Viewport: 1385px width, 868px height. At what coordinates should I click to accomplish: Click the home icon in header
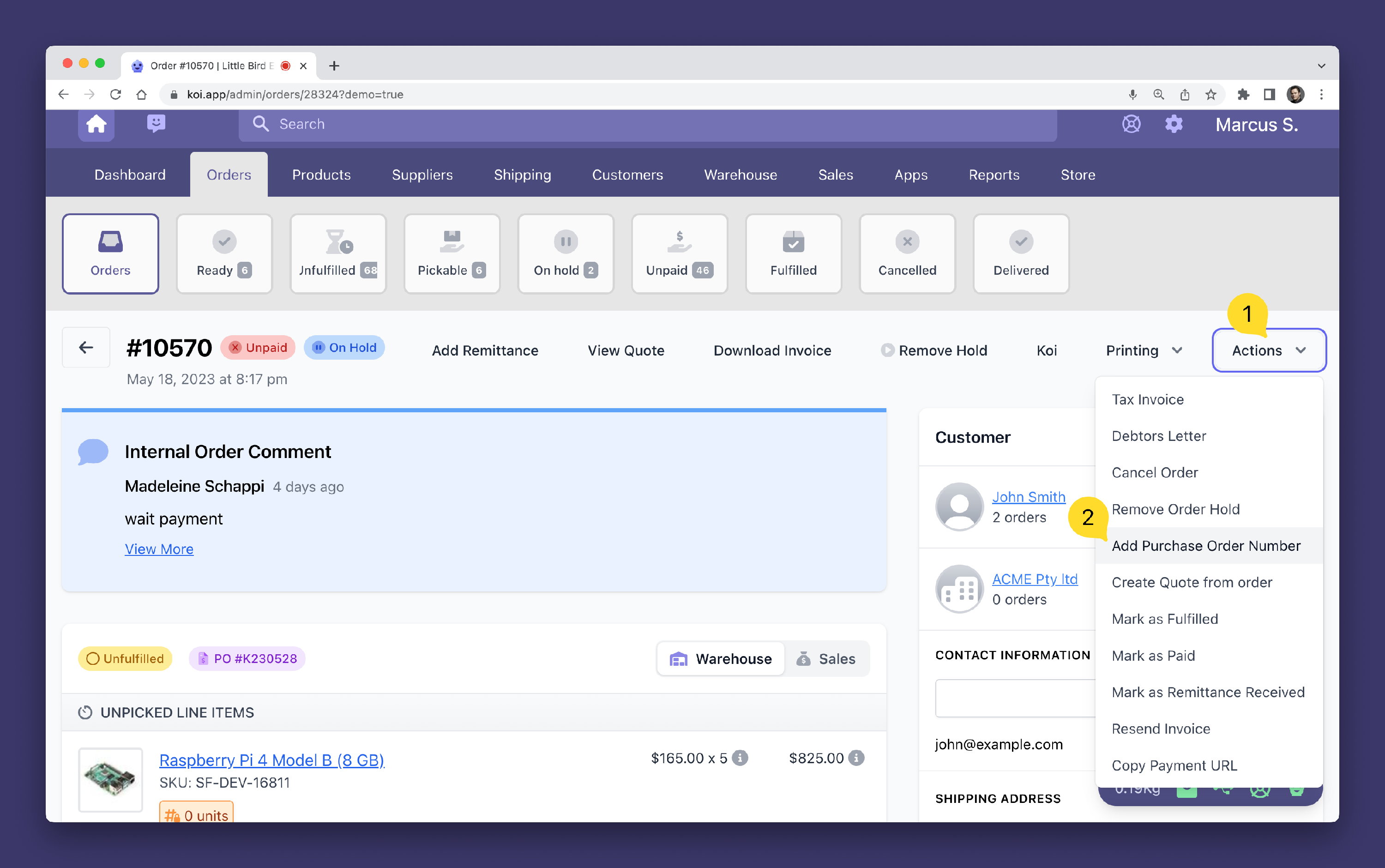[96, 124]
